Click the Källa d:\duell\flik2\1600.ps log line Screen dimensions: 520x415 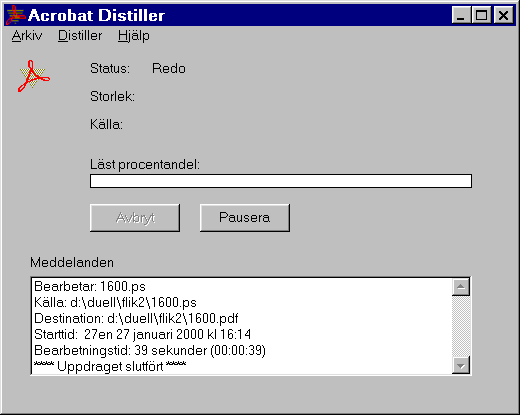pyautogui.click(x=115, y=303)
